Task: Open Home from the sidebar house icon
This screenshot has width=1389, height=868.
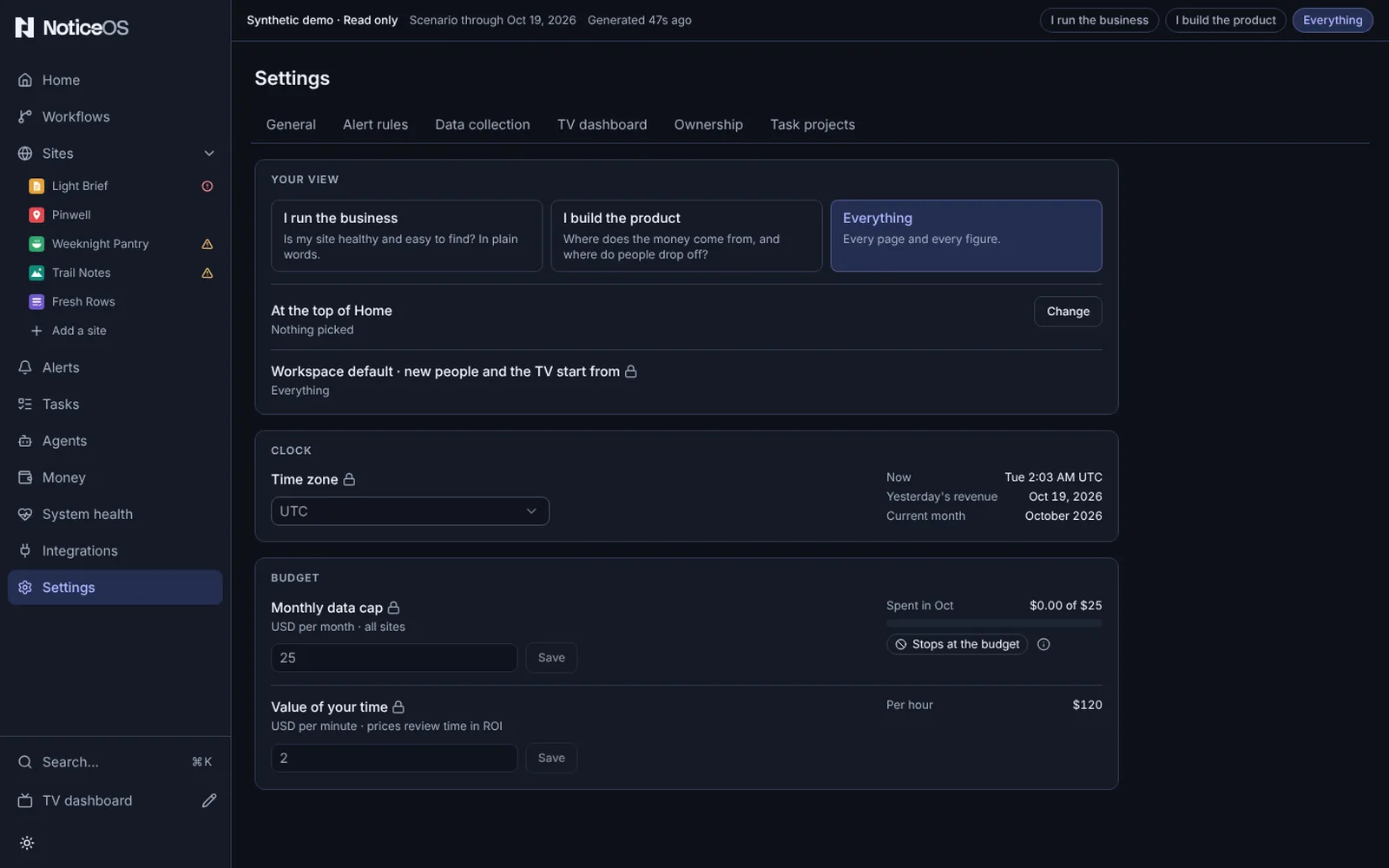Action: pyautogui.click(x=25, y=80)
